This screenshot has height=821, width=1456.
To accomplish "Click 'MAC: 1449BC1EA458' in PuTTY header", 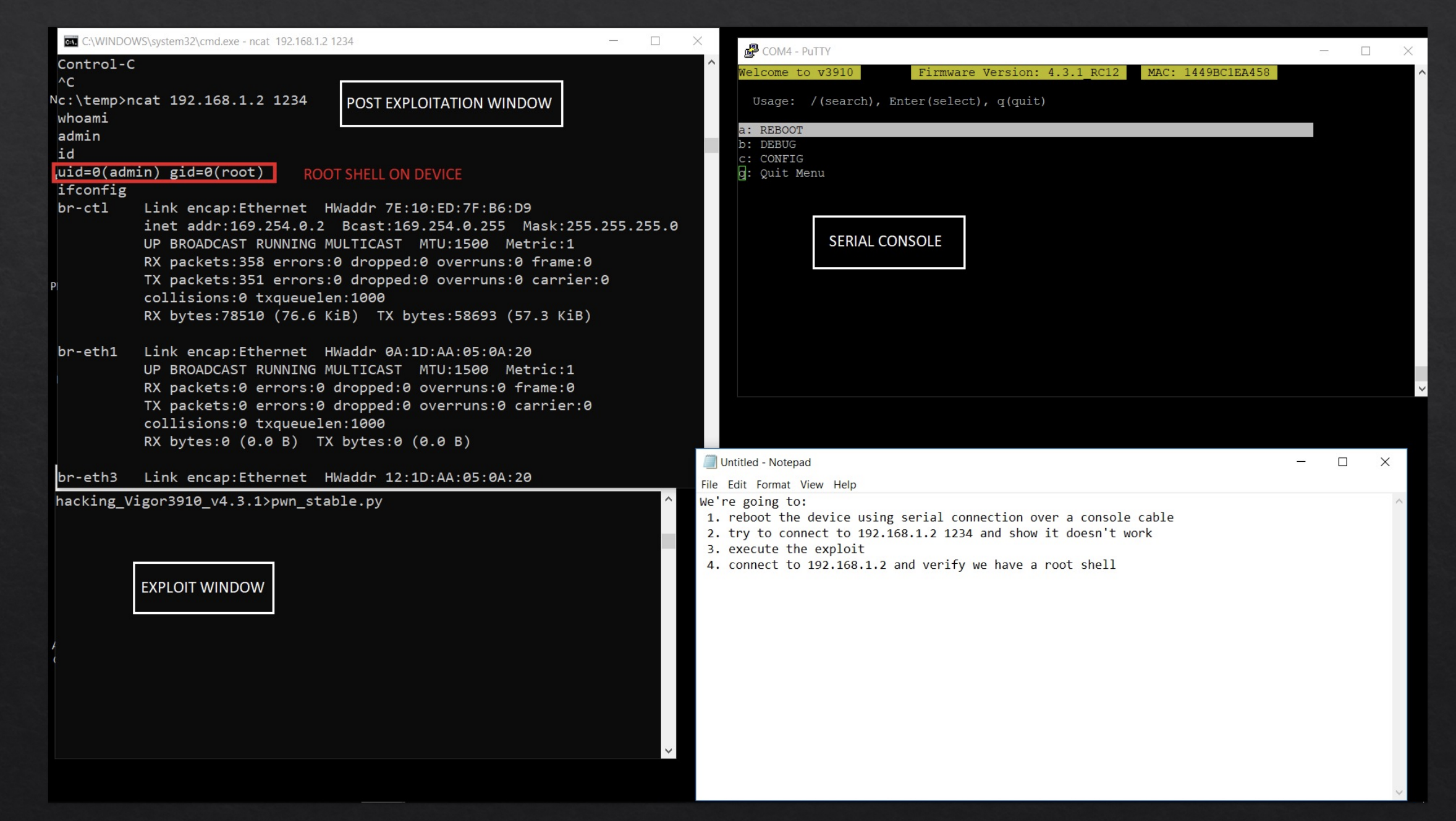I will (x=1208, y=72).
